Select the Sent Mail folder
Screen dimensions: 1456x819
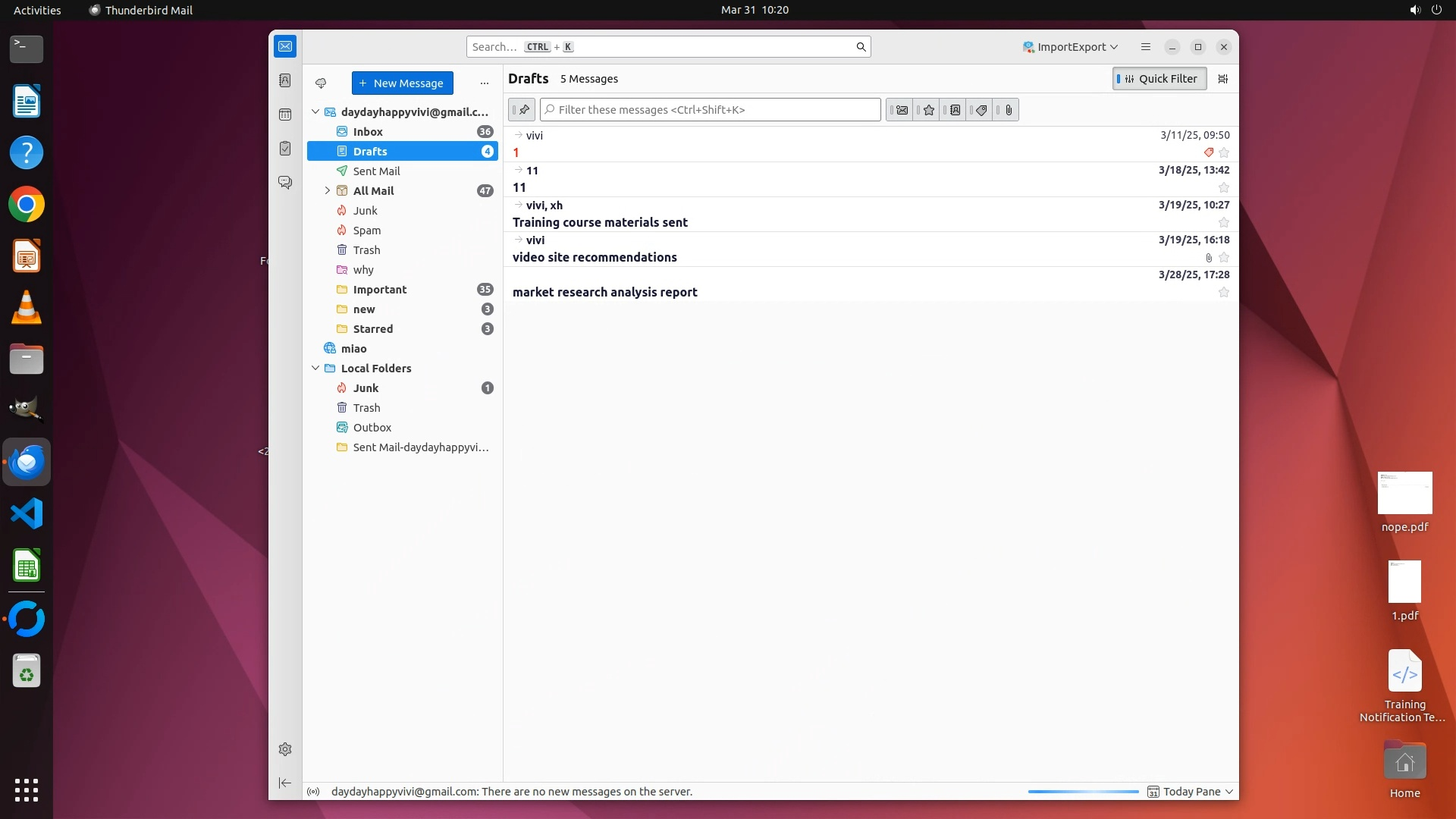tap(376, 171)
